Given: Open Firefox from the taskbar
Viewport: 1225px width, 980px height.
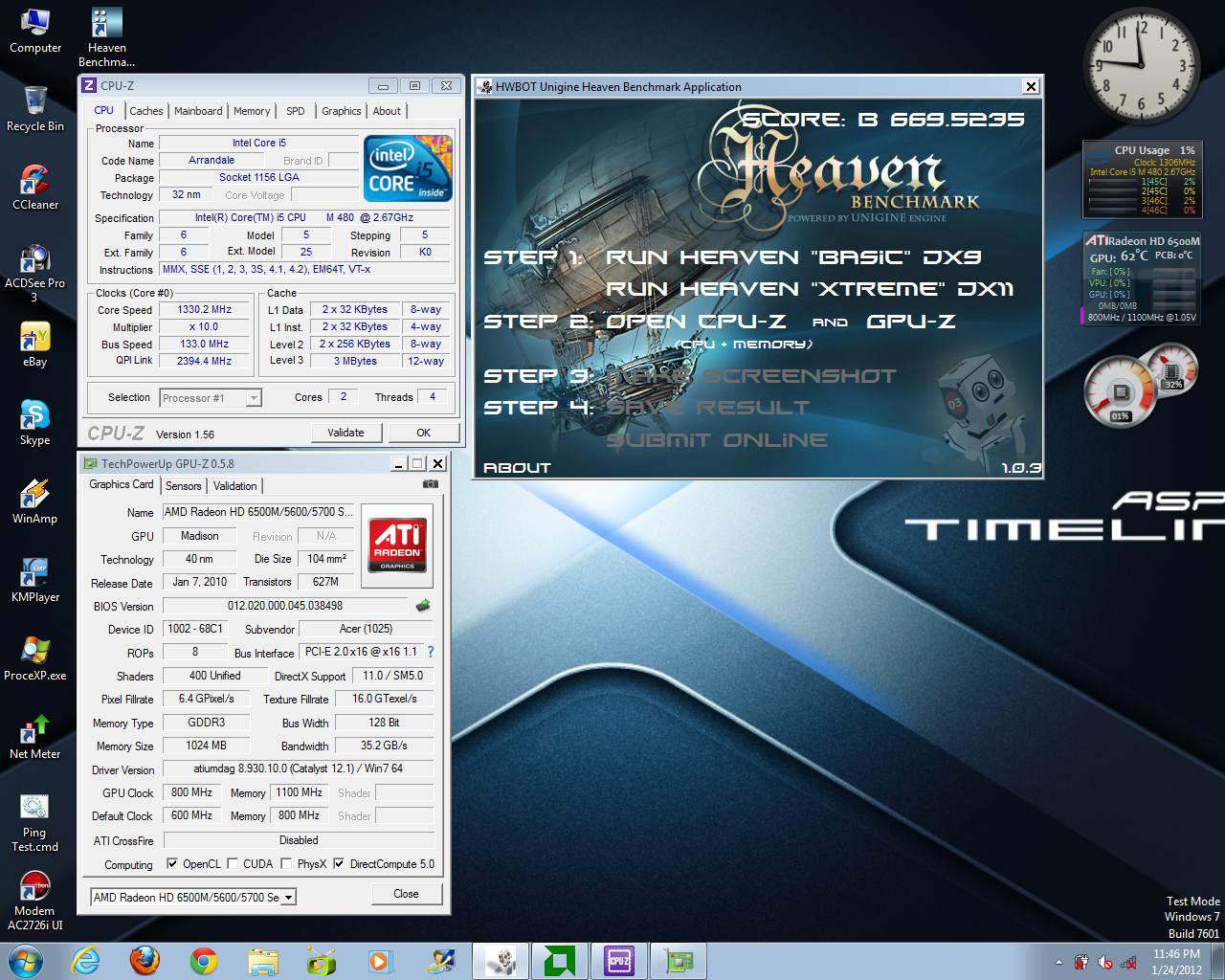Looking at the screenshot, I should point(145,960).
